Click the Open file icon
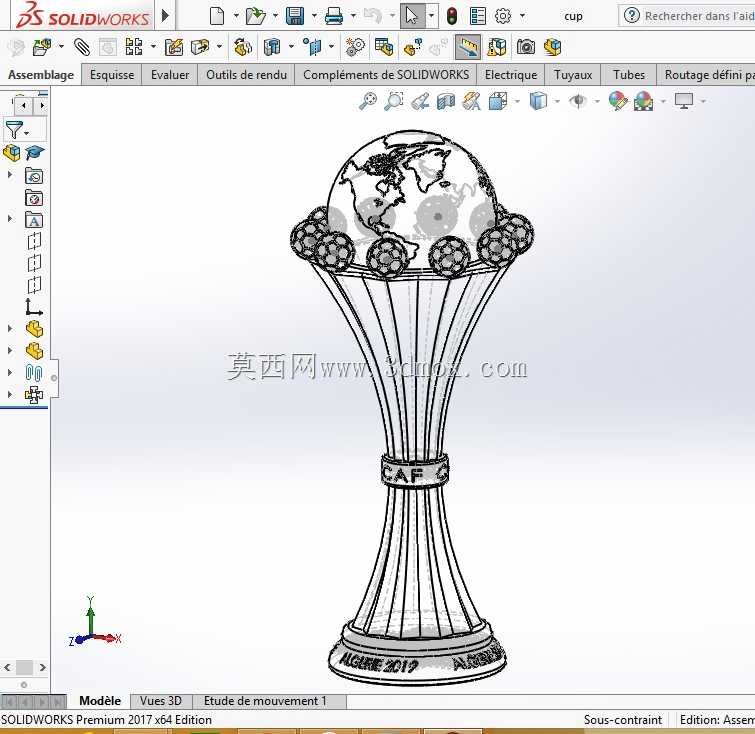The height and width of the screenshot is (734, 755). 256,16
